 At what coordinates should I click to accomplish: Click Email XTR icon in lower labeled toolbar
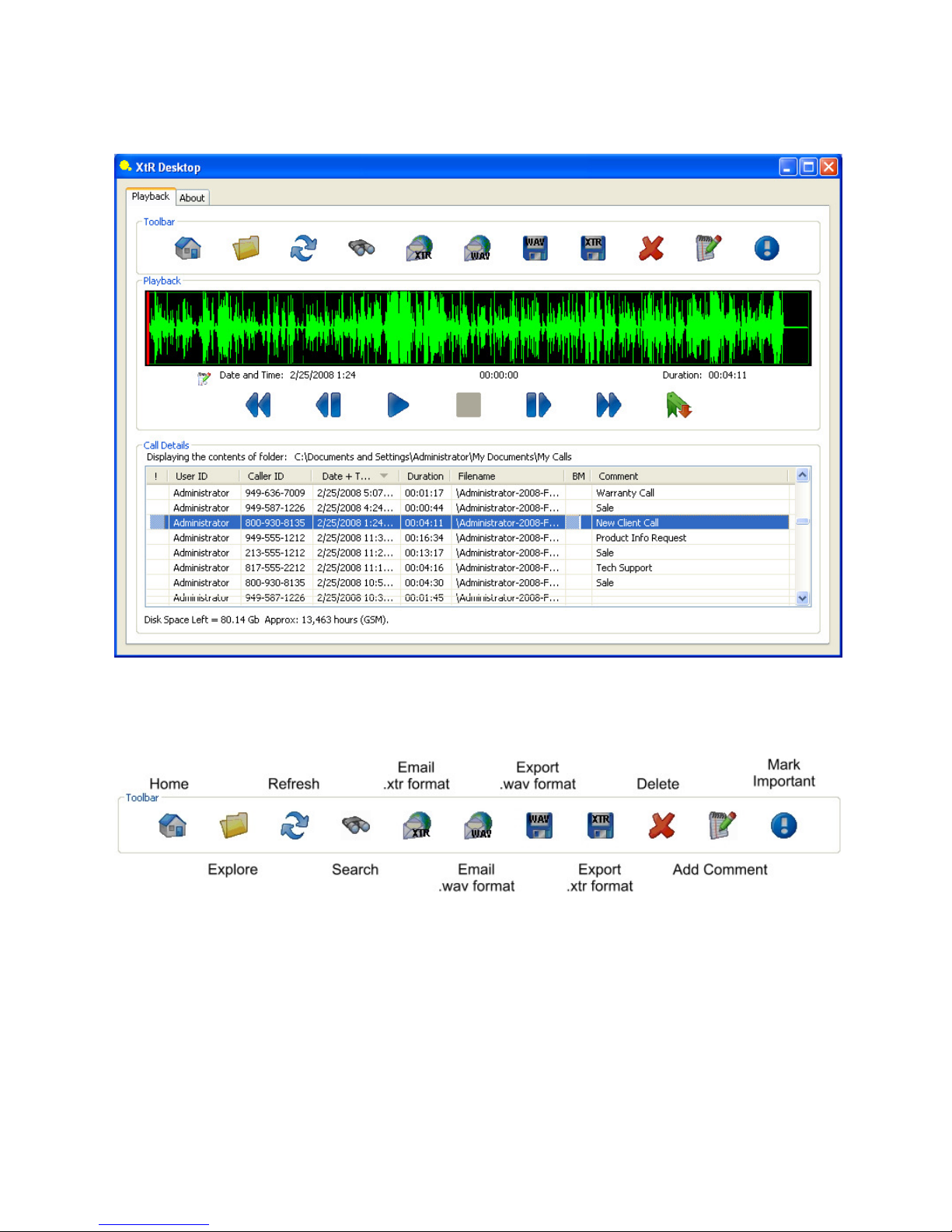pos(417,825)
